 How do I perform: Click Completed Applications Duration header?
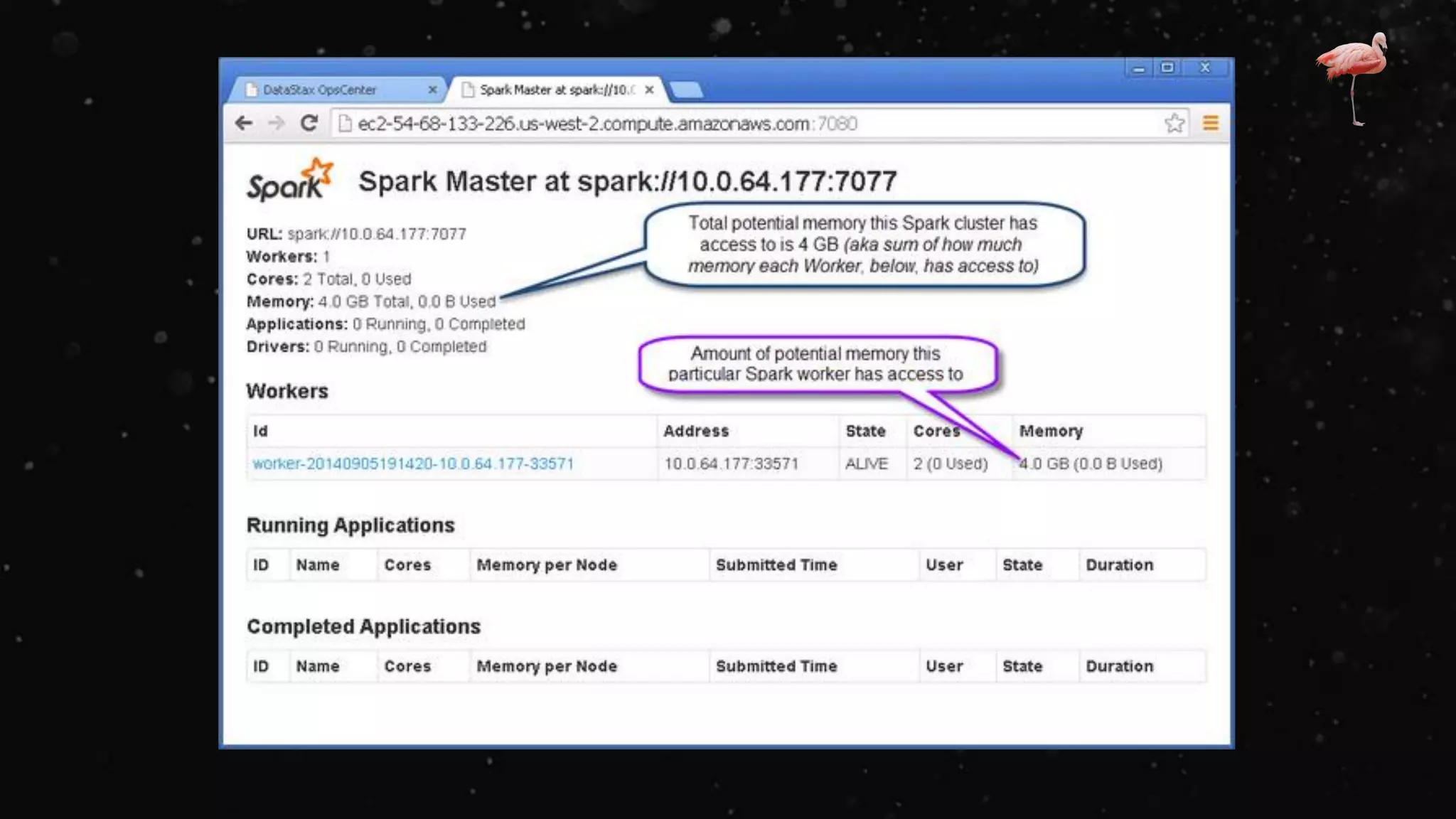click(1119, 666)
